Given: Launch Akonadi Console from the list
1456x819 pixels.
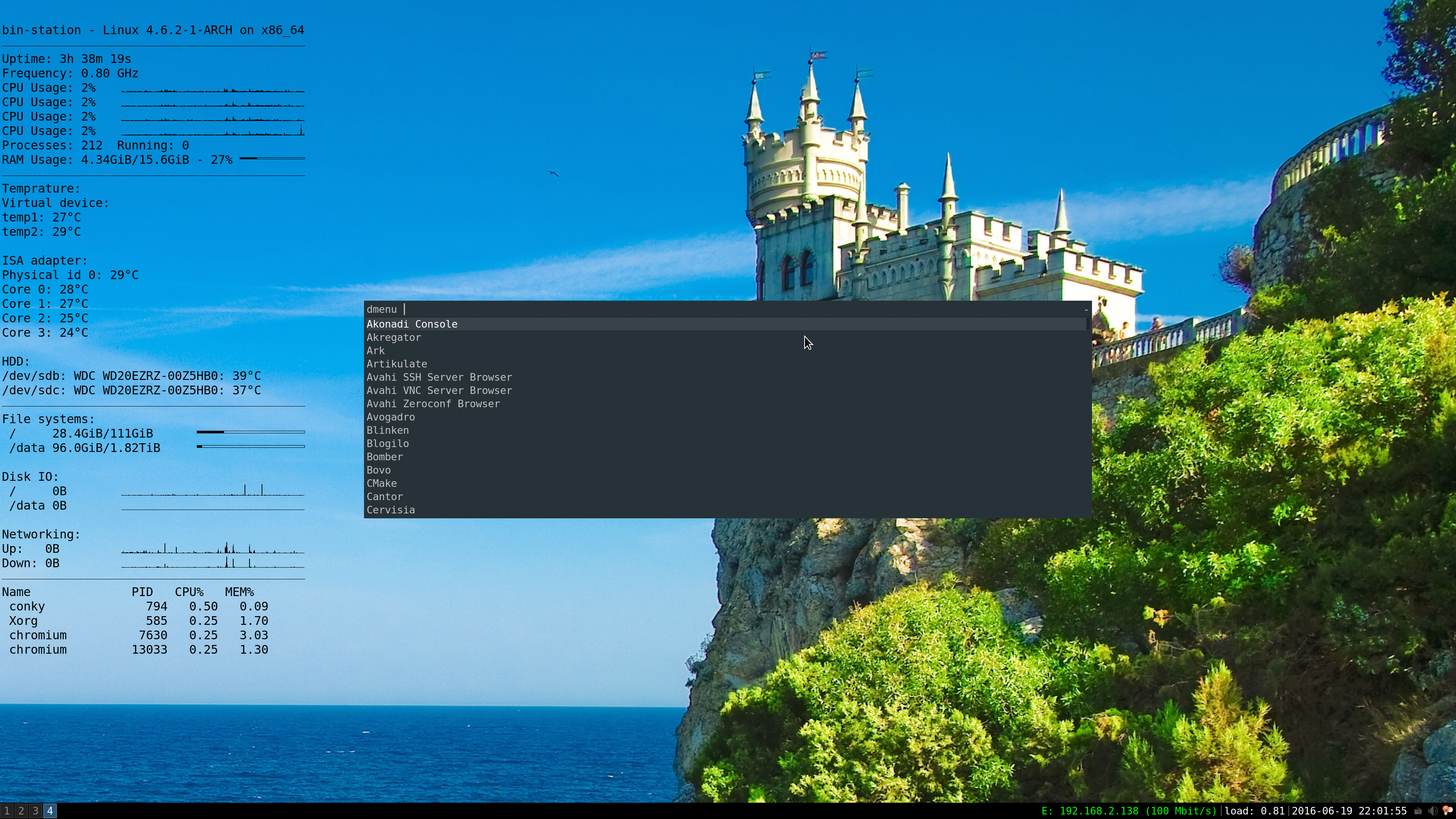Looking at the screenshot, I should click(726, 324).
